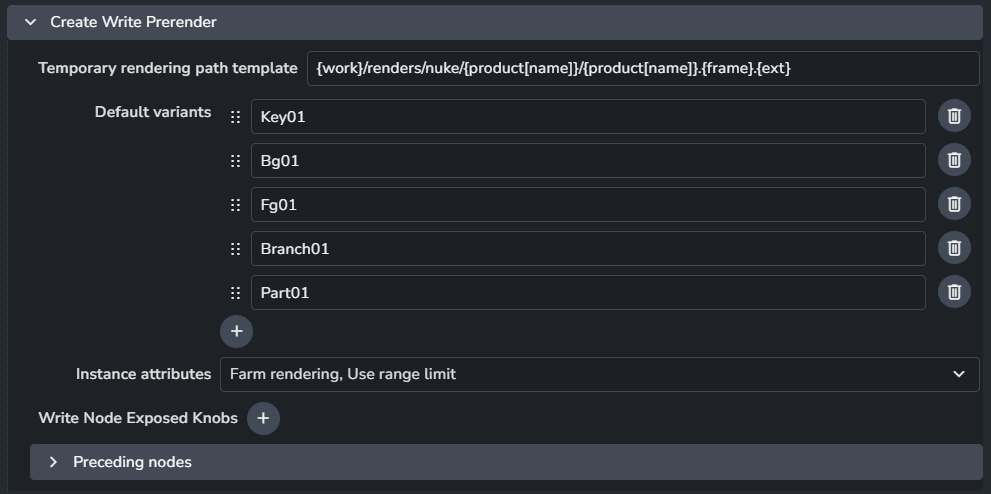The width and height of the screenshot is (991, 494).
Task: Click drag handle beside Fg01
Action: 236,205
